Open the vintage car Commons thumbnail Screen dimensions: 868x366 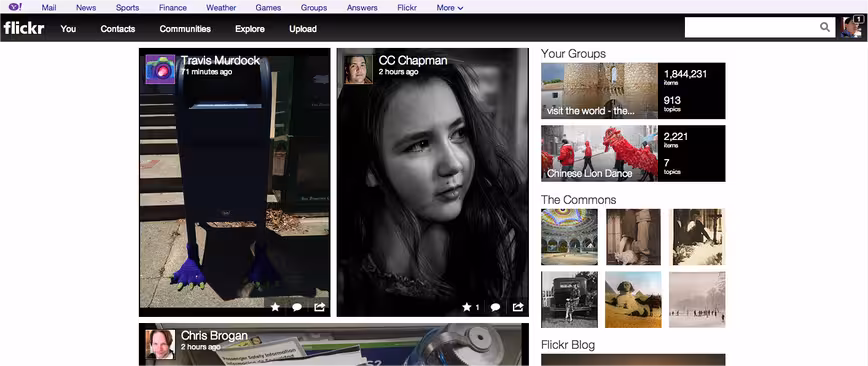pyautogui.click(x=569, y=300)
